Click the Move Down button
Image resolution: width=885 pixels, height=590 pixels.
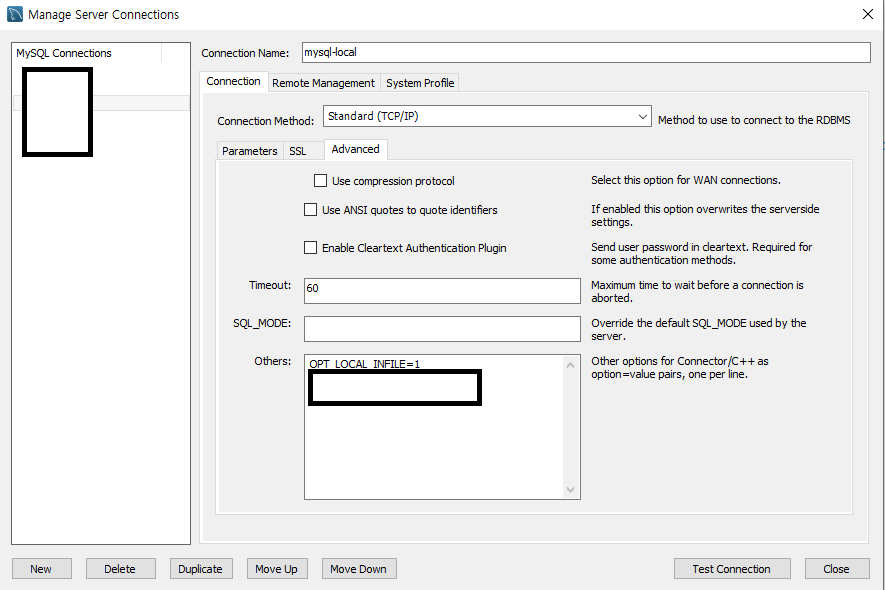pyautogui.click(x=359, y=569)
